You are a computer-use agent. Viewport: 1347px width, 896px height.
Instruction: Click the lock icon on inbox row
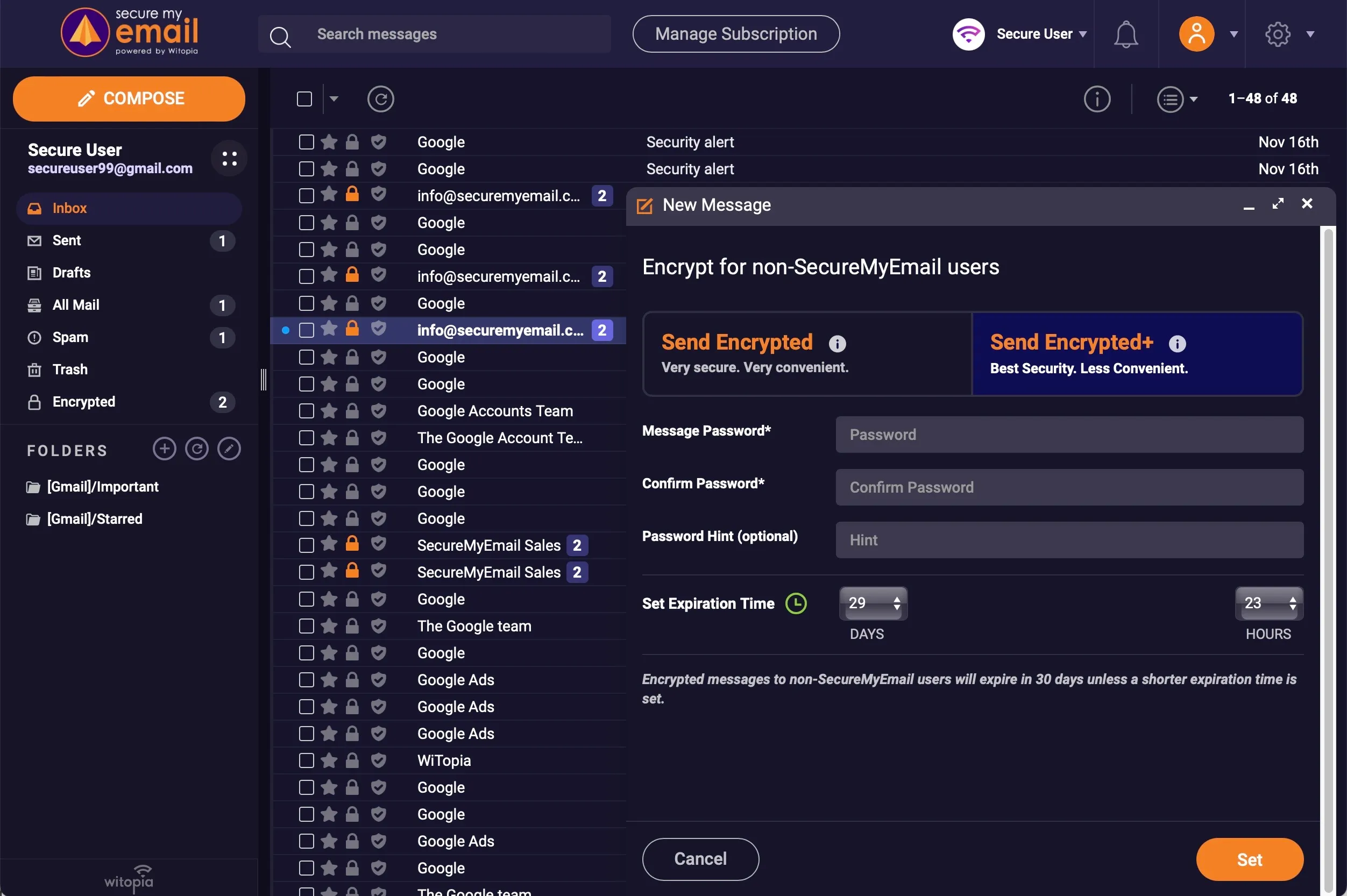click(x=353, y=329)
